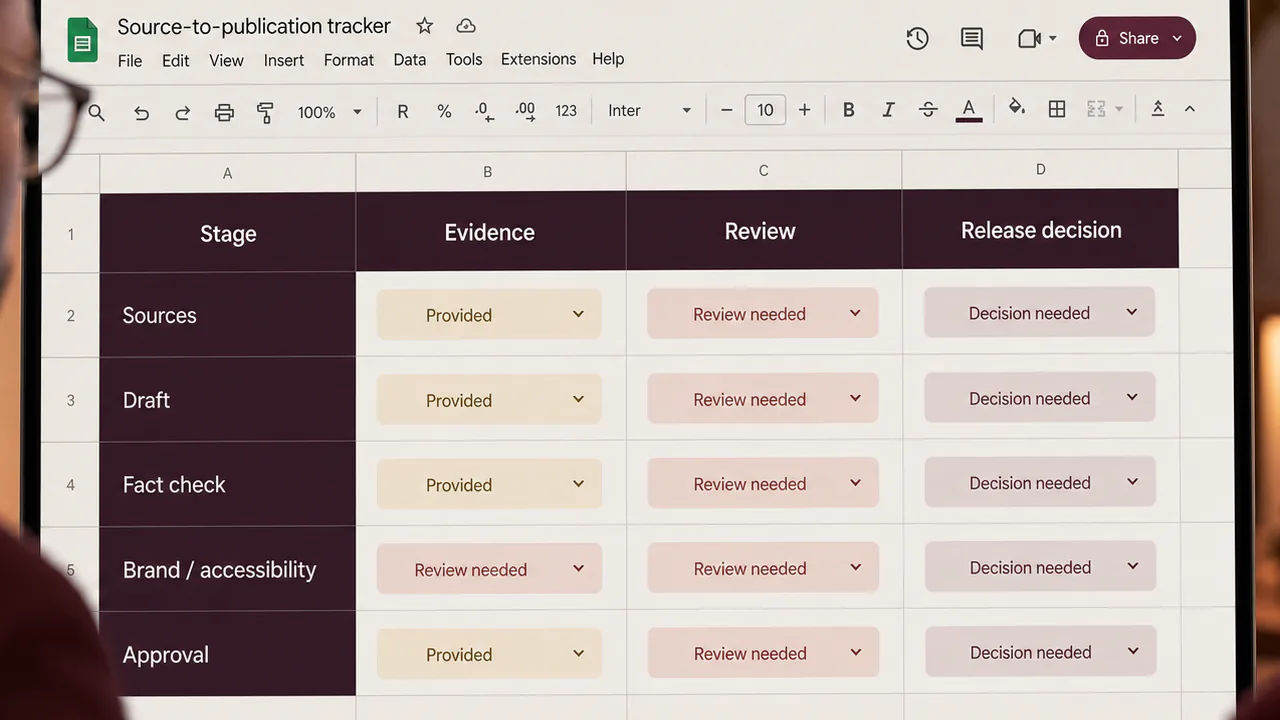The width and height of the screenshot is (1280, 720).
Task: Open the Review dropdown for Sources
Action: 763,314
